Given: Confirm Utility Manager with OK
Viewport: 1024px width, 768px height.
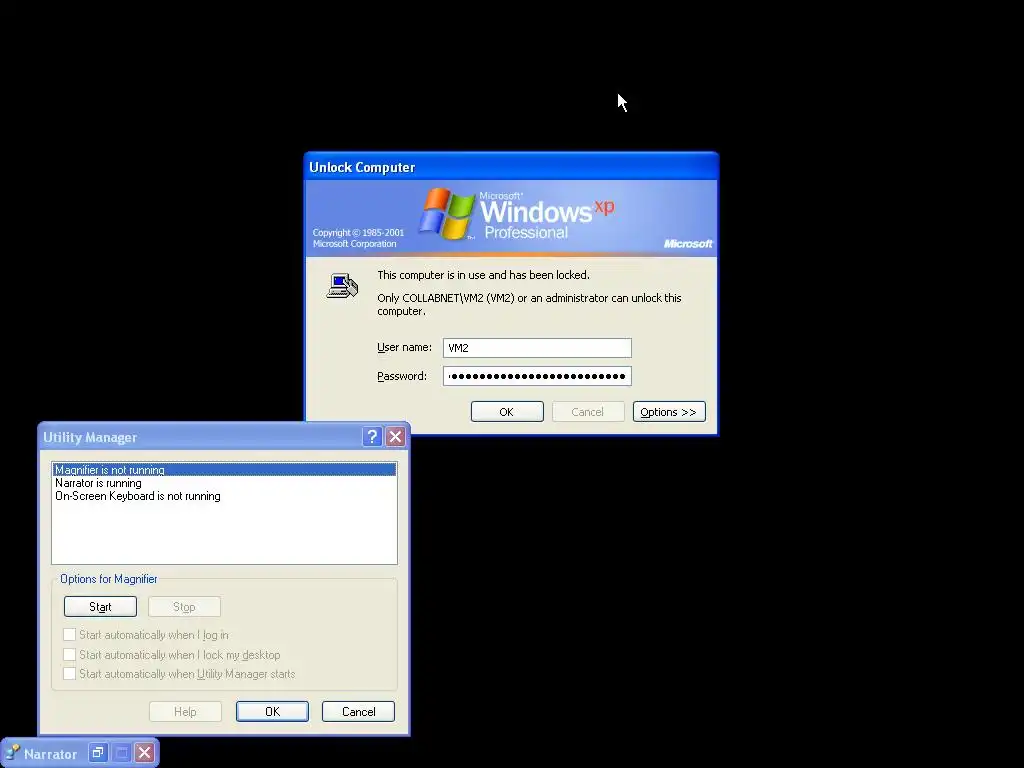Looking at the screenshot, I should point(272,711).
